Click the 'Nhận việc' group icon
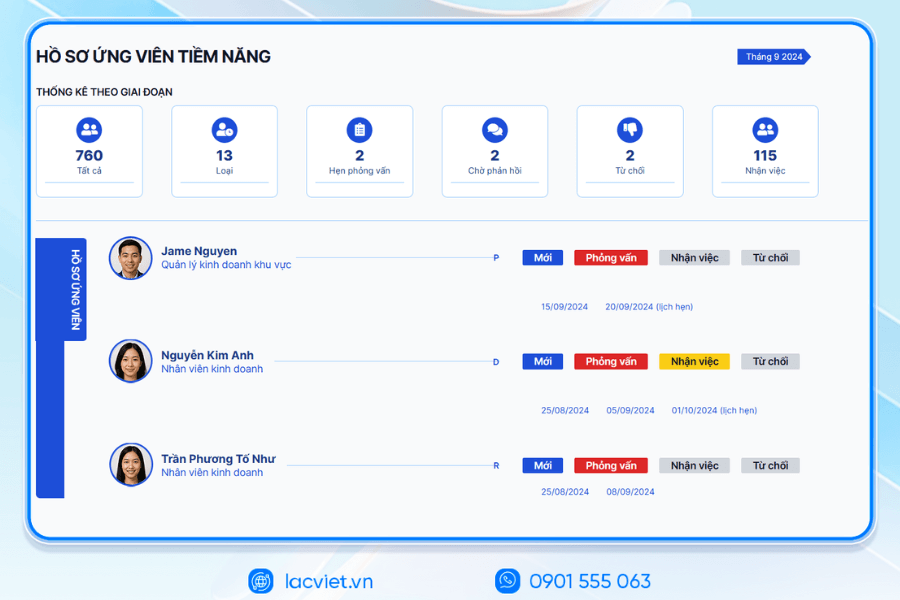The image size is (900, 600). 765,130
